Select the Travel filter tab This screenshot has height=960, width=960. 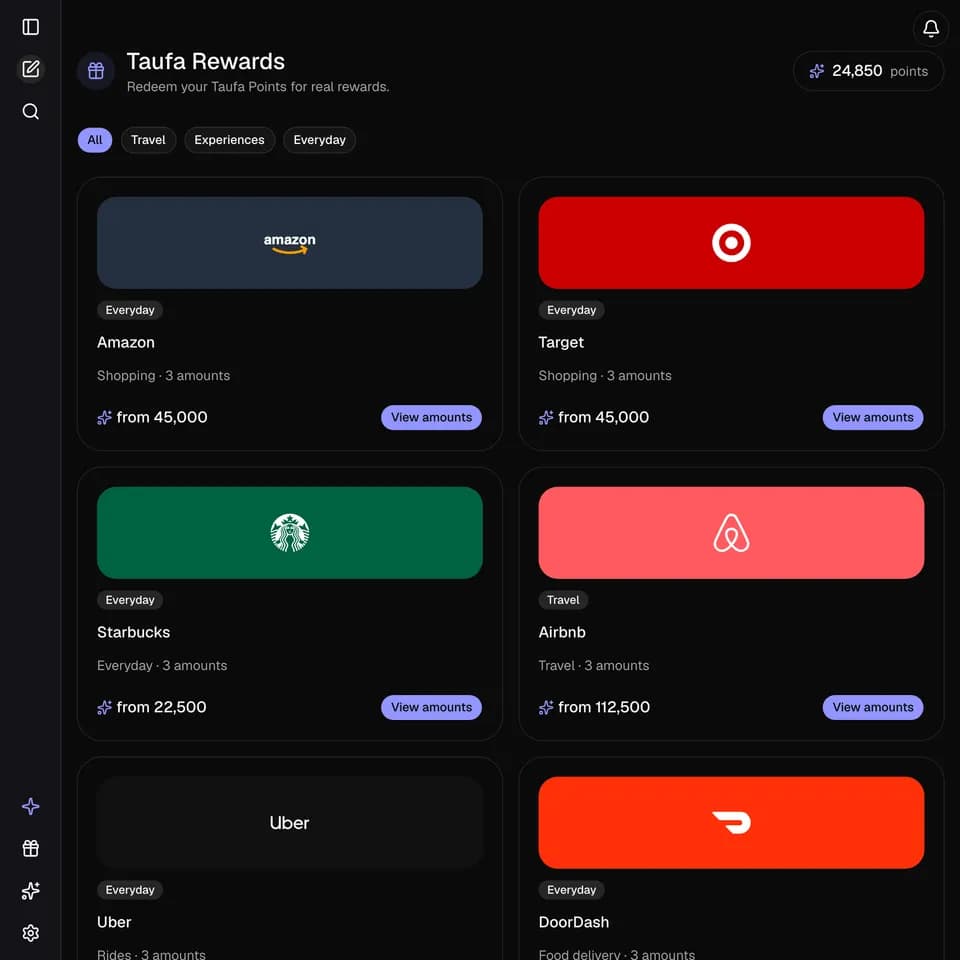[x=148, y=140]
